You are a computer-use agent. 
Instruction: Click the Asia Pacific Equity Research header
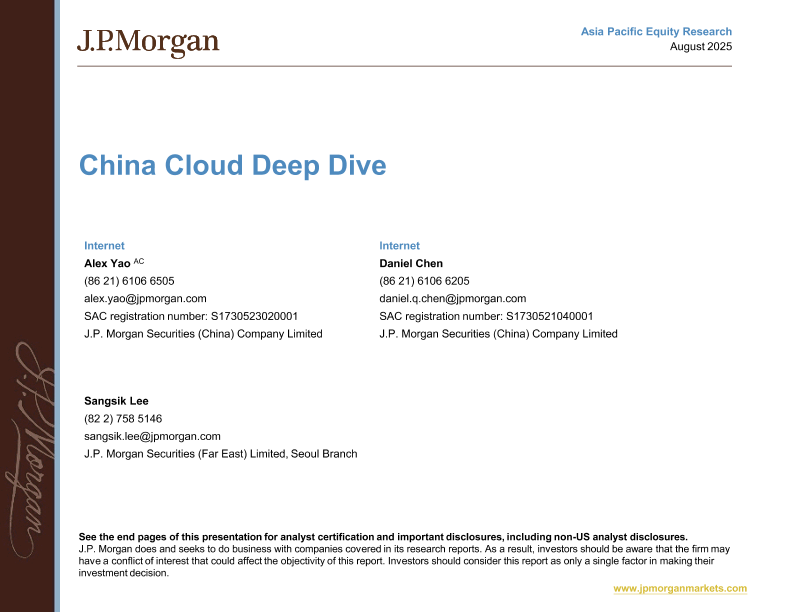point(656,32)
